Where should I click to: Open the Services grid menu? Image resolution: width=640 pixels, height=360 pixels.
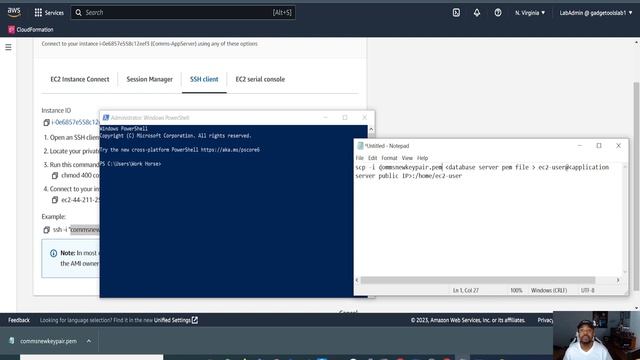click(x=49, y=13)
